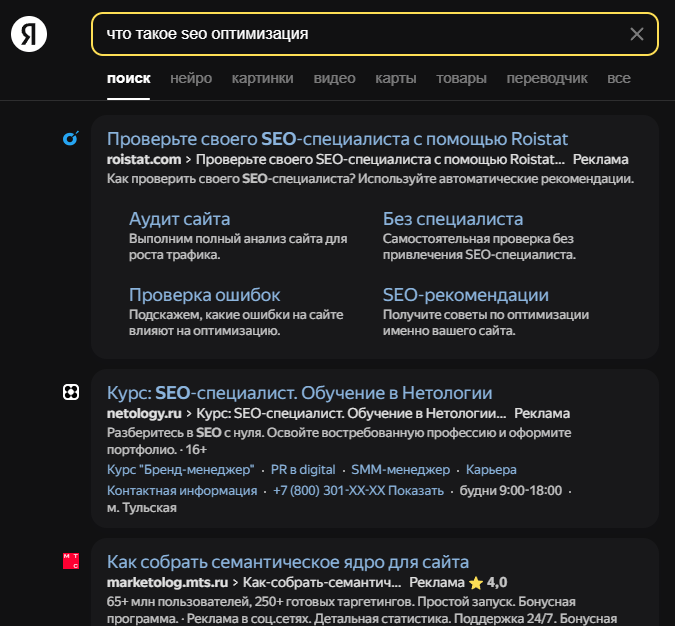Viewport: 675px width, 626px height.
Task: Switch to the 'видео' tab
Action: point(334,78)
